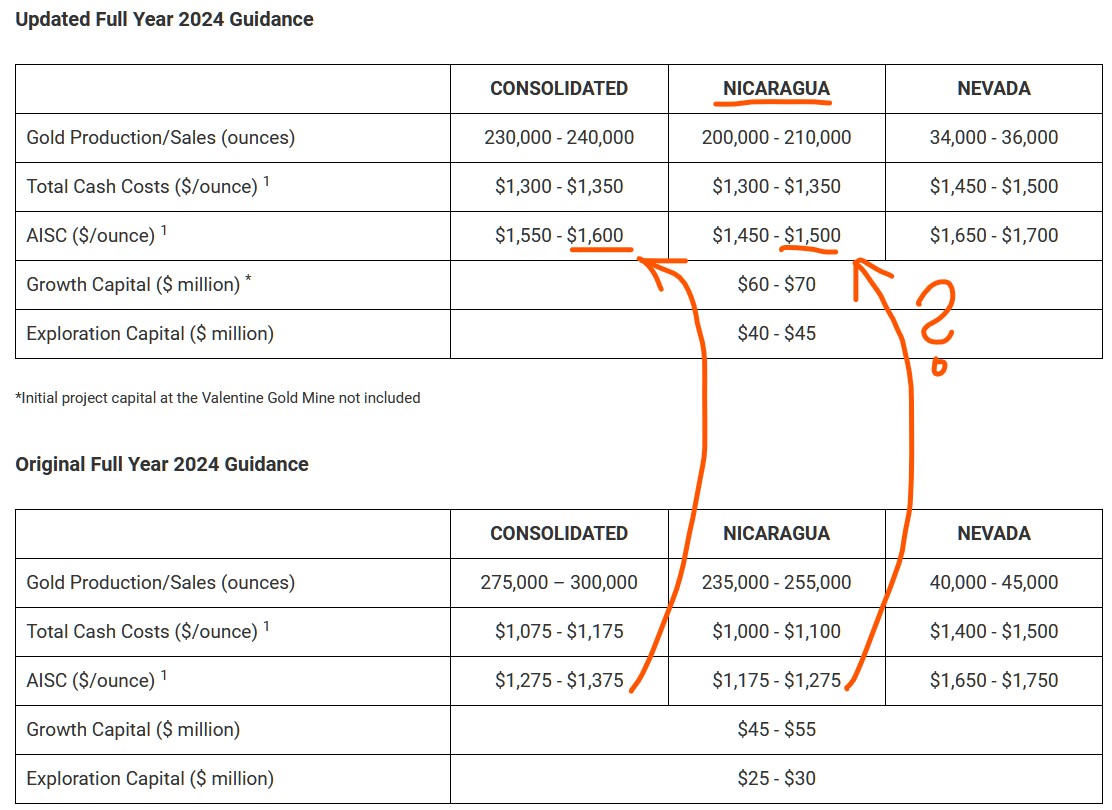Screen dimensions: 1112x810
Task: Click the Original Full Year 2024 Guidance heading
Action: [162, 464]
